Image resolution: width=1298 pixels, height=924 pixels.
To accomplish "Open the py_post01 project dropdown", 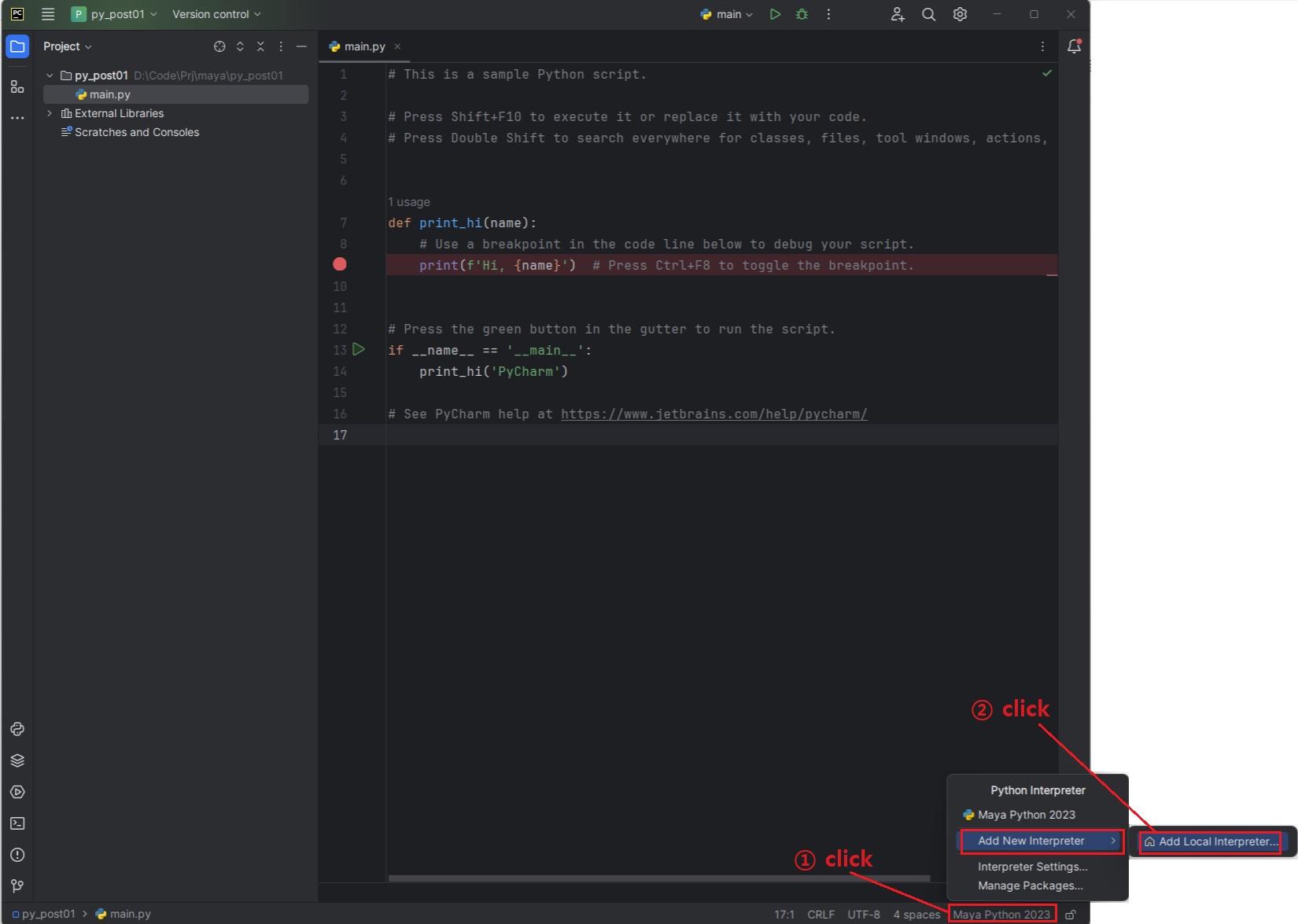I will (x=115, y=14).
